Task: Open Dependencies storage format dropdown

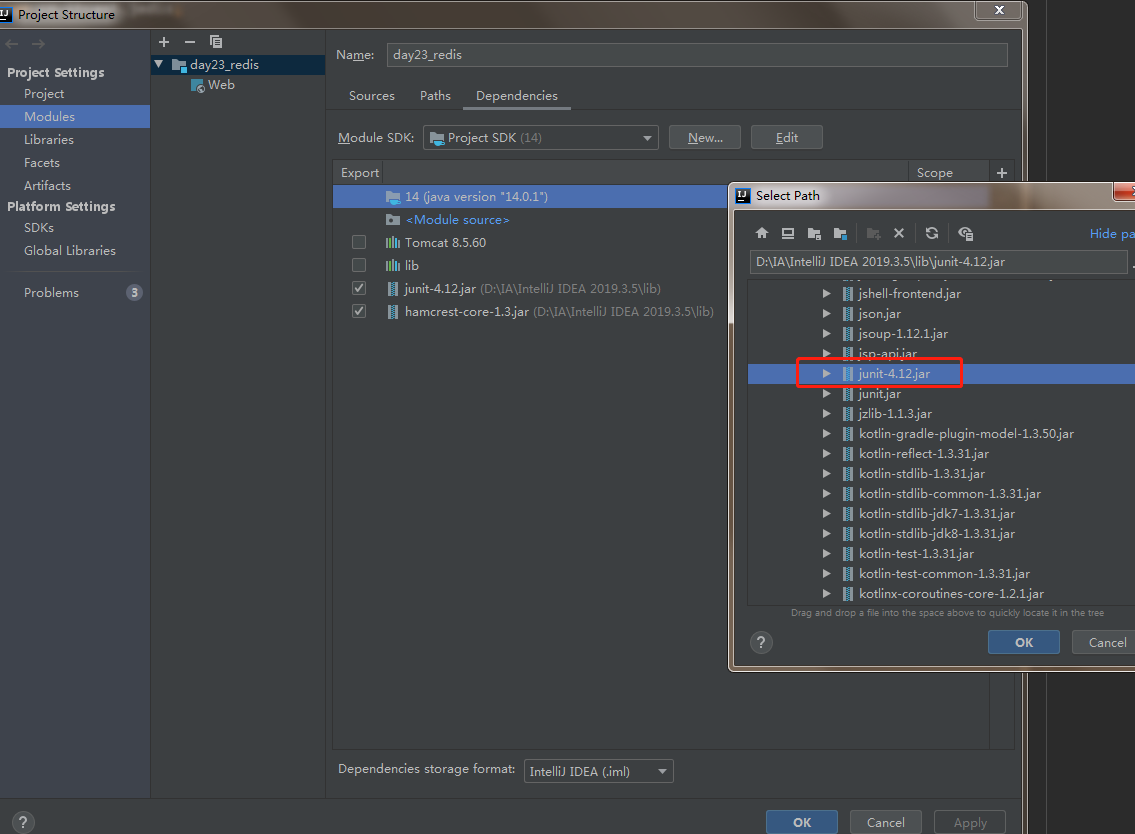Action: (598, 771)
